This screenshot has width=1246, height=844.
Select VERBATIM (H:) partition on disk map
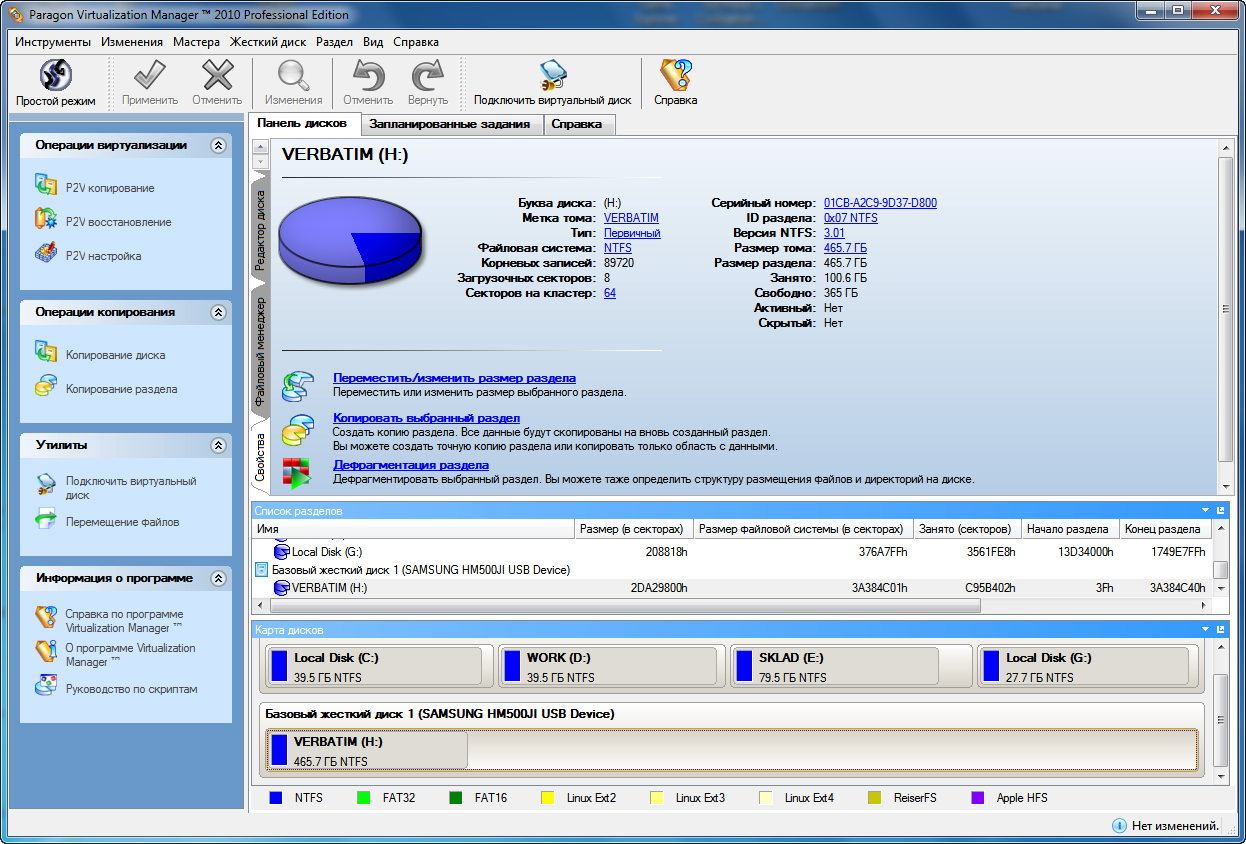point(367,751)
